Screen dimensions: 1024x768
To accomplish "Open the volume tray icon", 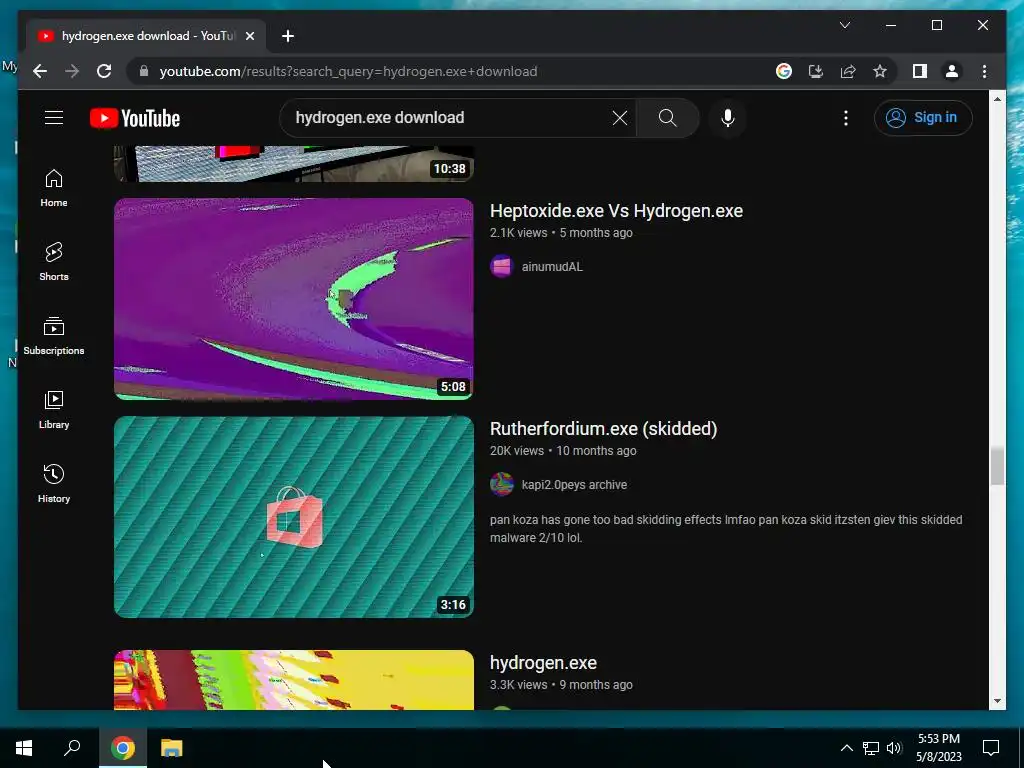I will (x=894, y=748).
